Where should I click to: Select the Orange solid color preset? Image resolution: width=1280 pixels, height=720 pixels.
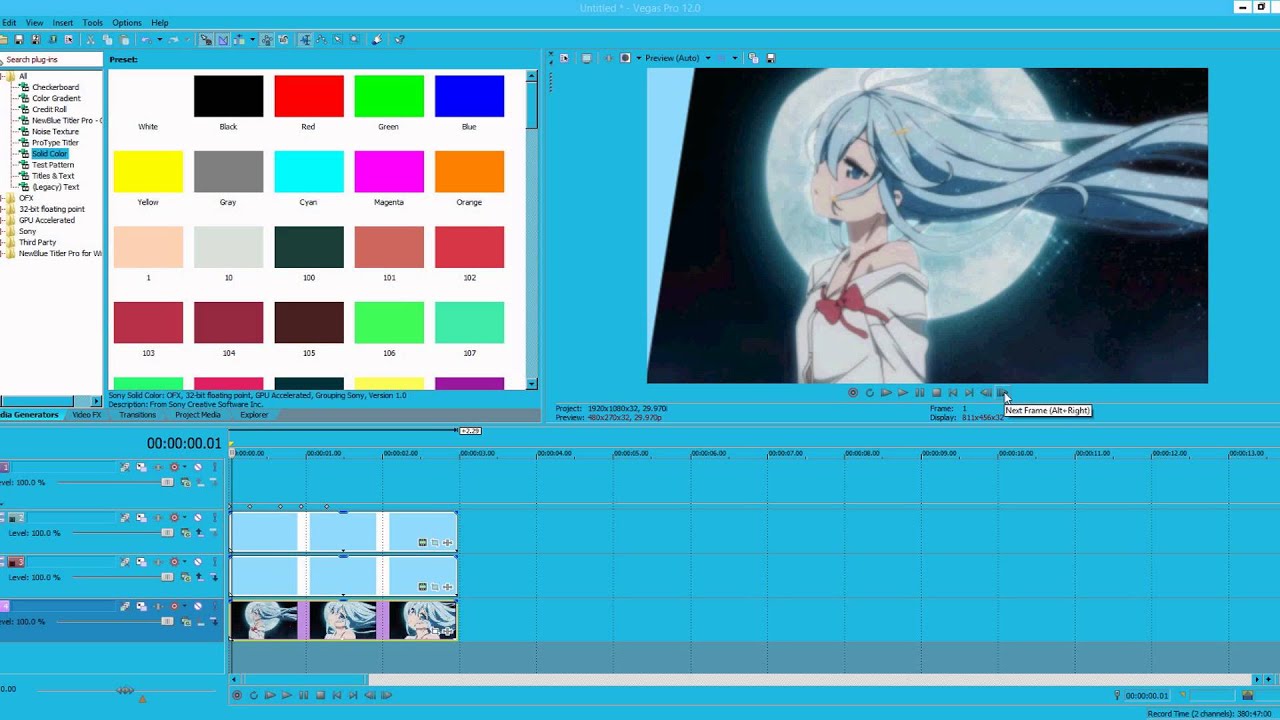(x=469, y=171)
